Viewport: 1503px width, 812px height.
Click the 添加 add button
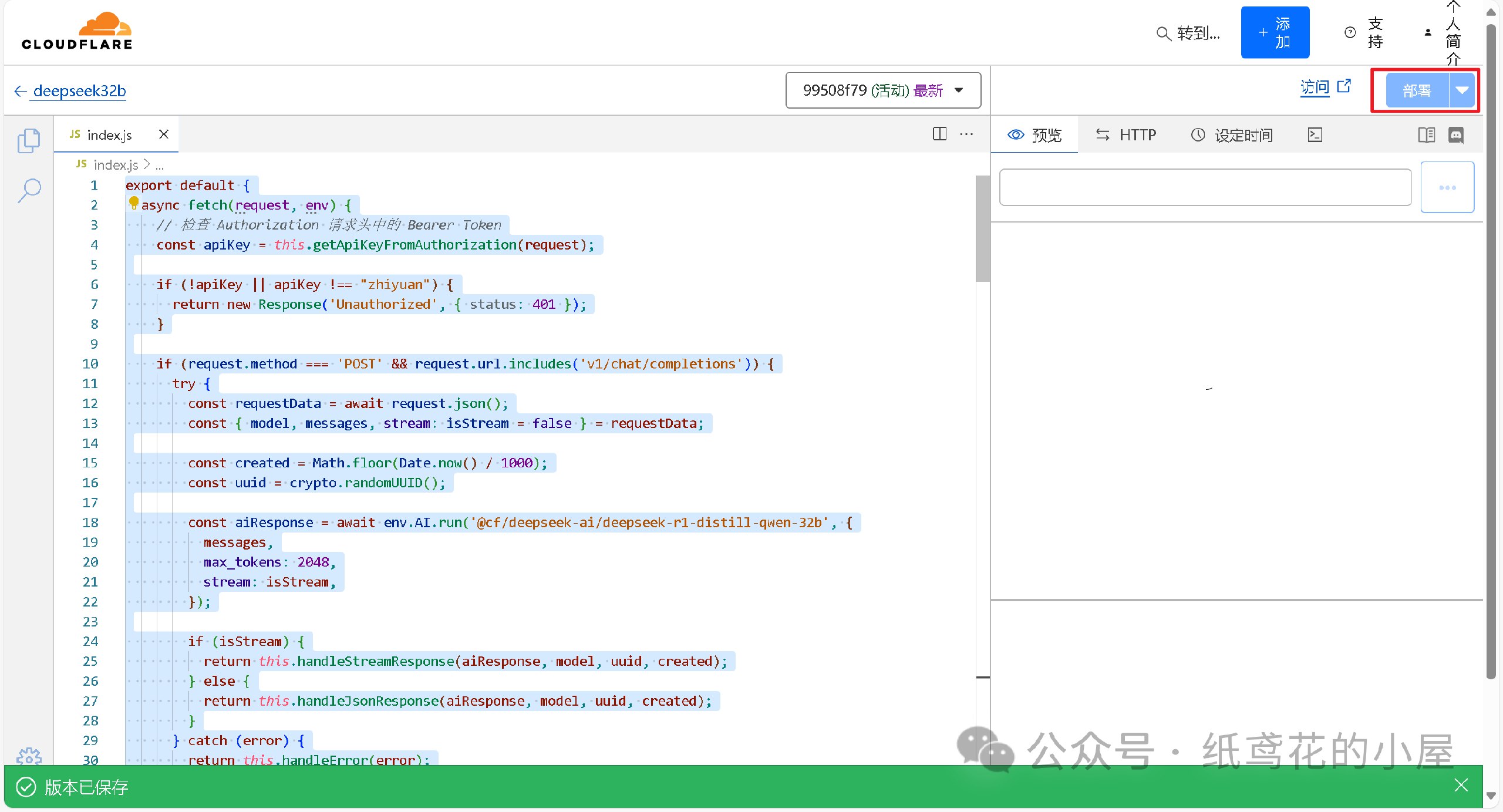click(1275, 32)
